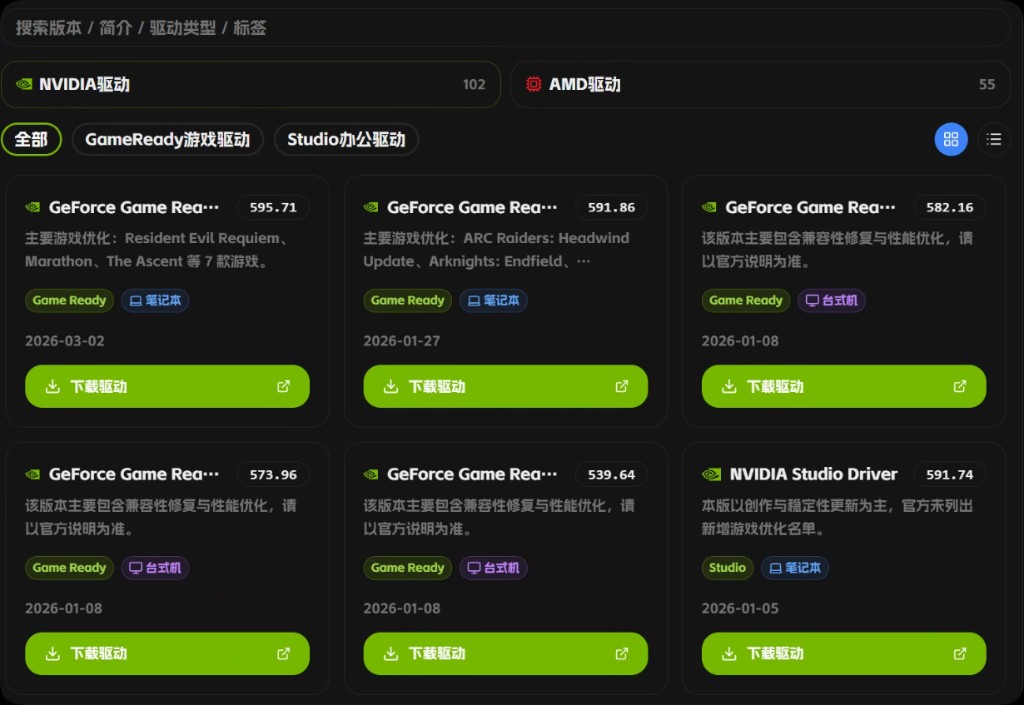Open external link icon for 591.74 download
1024x705 pixels.
pos(960,653)
